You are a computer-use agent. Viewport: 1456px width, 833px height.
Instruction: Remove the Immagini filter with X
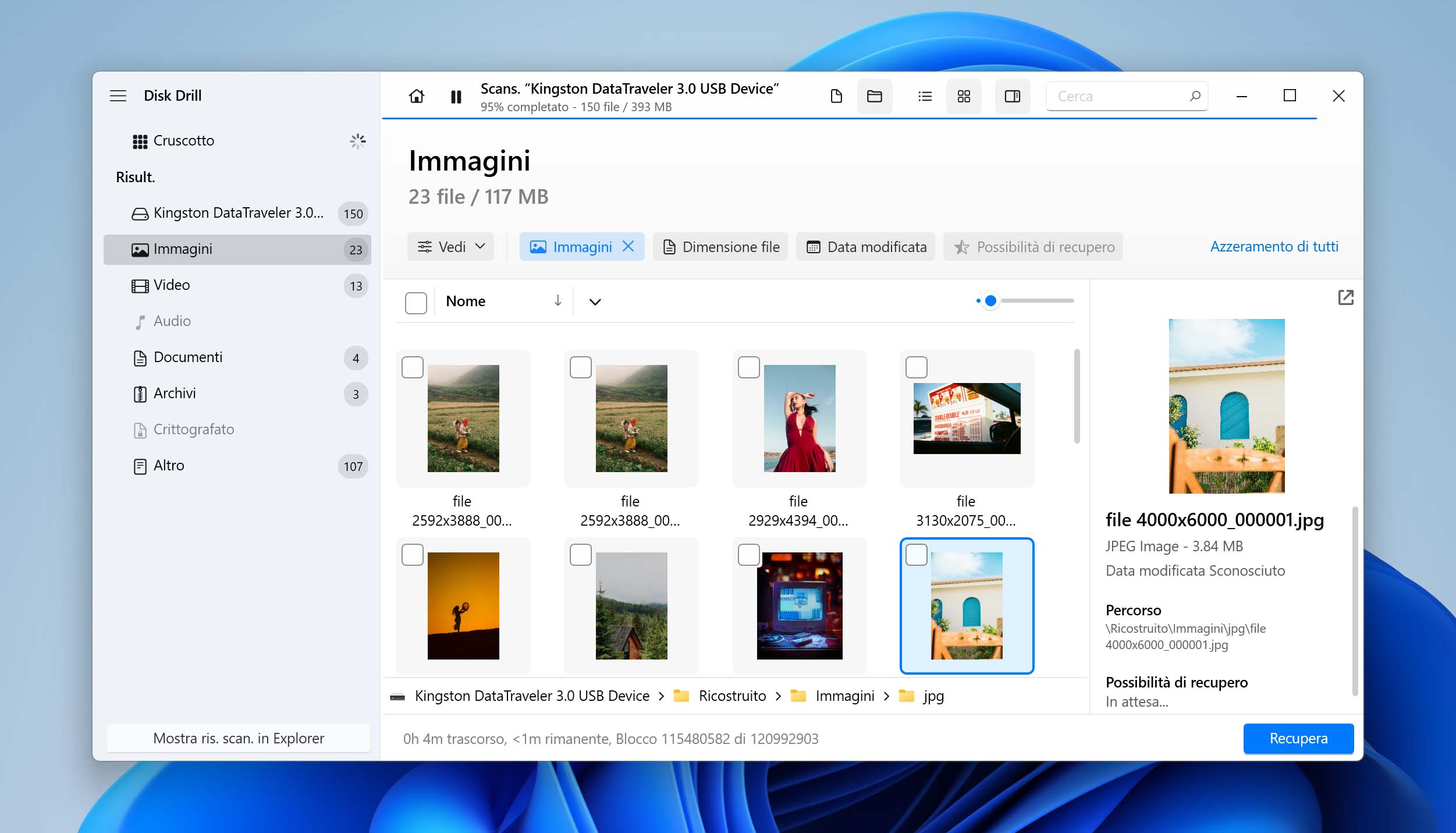point(628,246)
